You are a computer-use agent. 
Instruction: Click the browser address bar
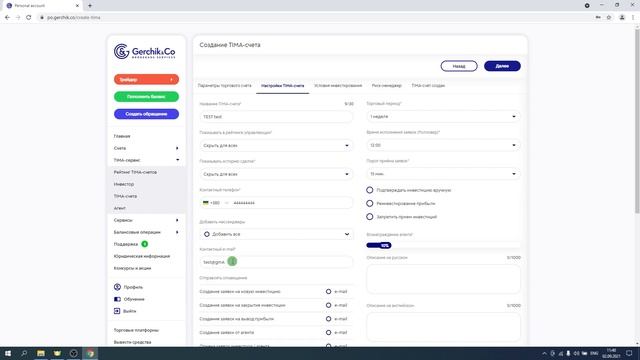[314, 18]
